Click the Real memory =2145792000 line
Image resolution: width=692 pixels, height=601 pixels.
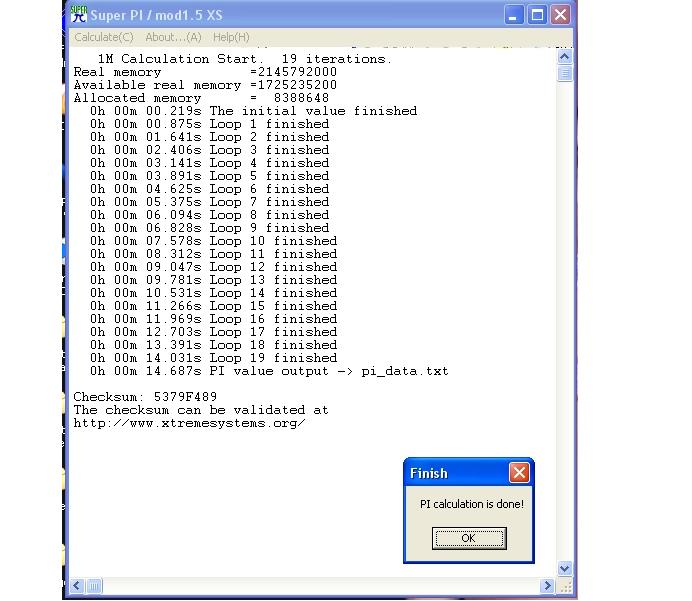[x=205, y=72]
